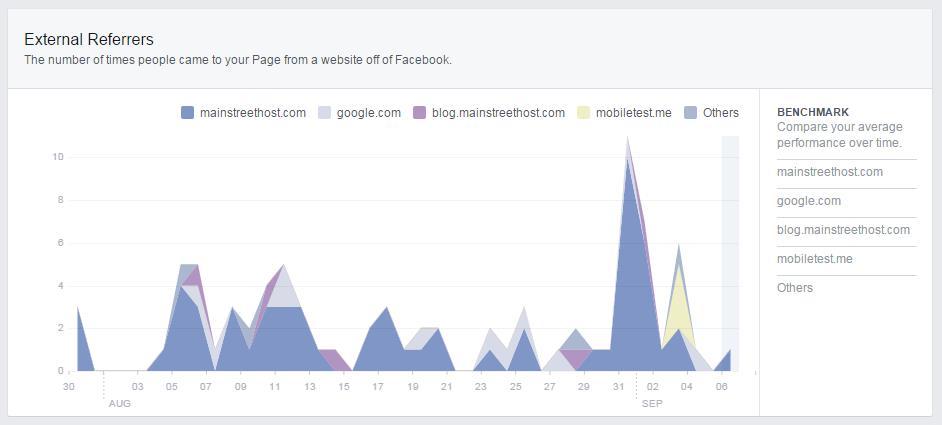Click the mainstreethost.com legend color swatch
Screen dimensions: 942x425
point(187,113)
